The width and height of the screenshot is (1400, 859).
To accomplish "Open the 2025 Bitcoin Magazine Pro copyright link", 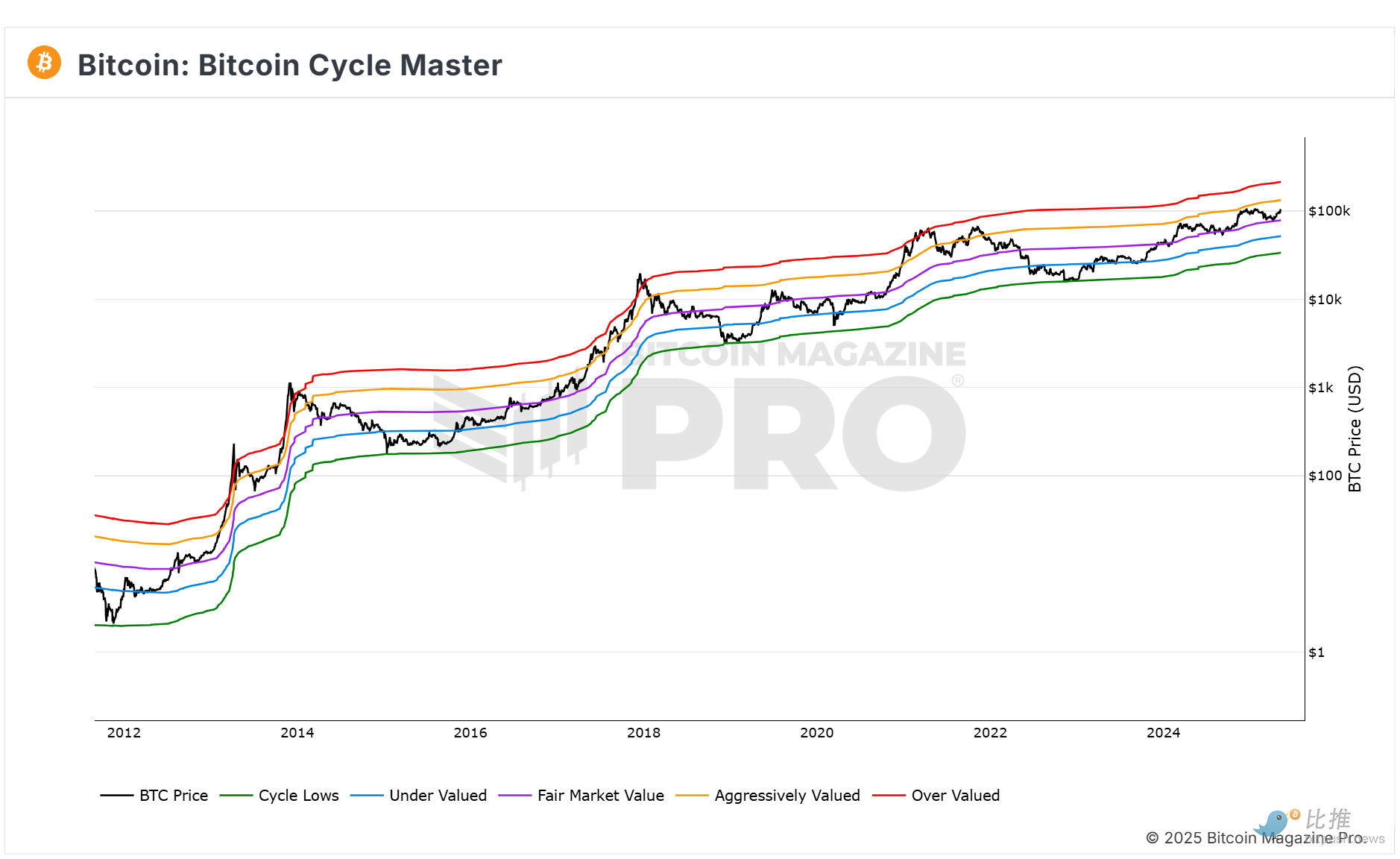I will [1255, 838].
